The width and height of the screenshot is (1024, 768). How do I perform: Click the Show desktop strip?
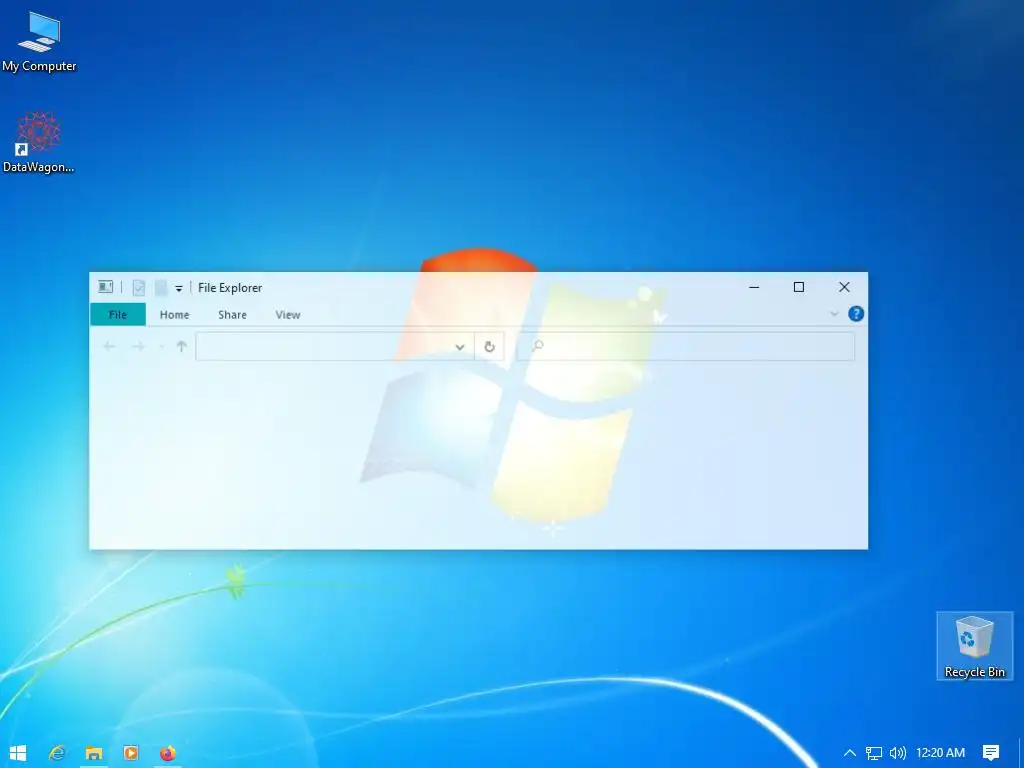tap(1021, 753)
